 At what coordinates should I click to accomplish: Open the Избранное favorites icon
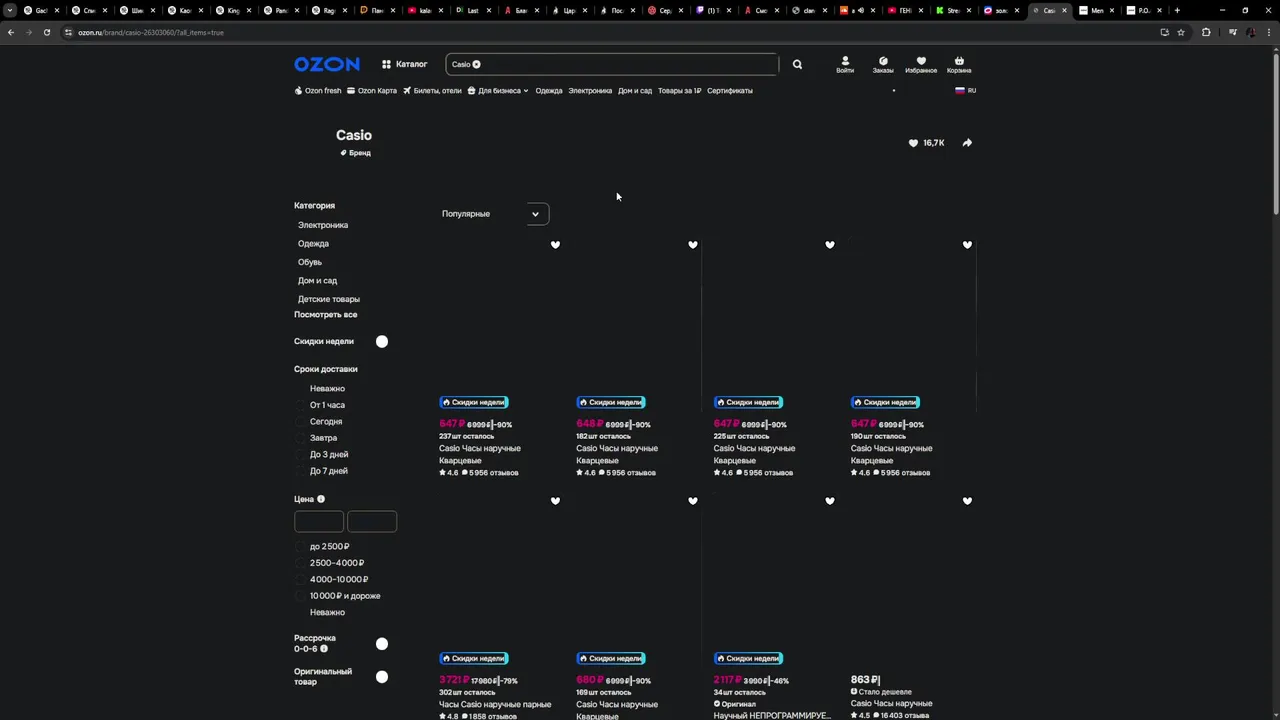coord(921,64)
